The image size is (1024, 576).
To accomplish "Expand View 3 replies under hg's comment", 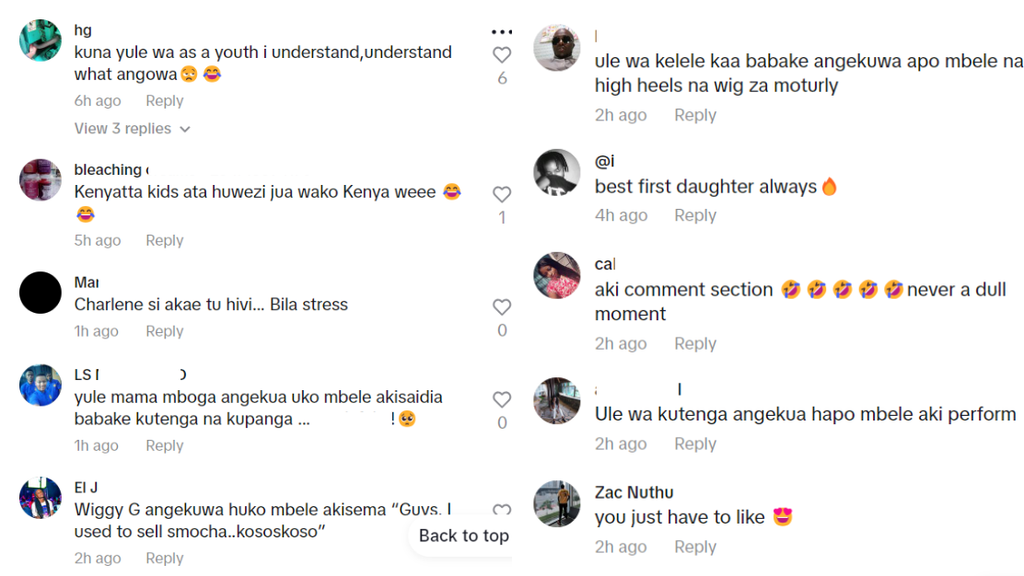I will [x=132, y=129].
